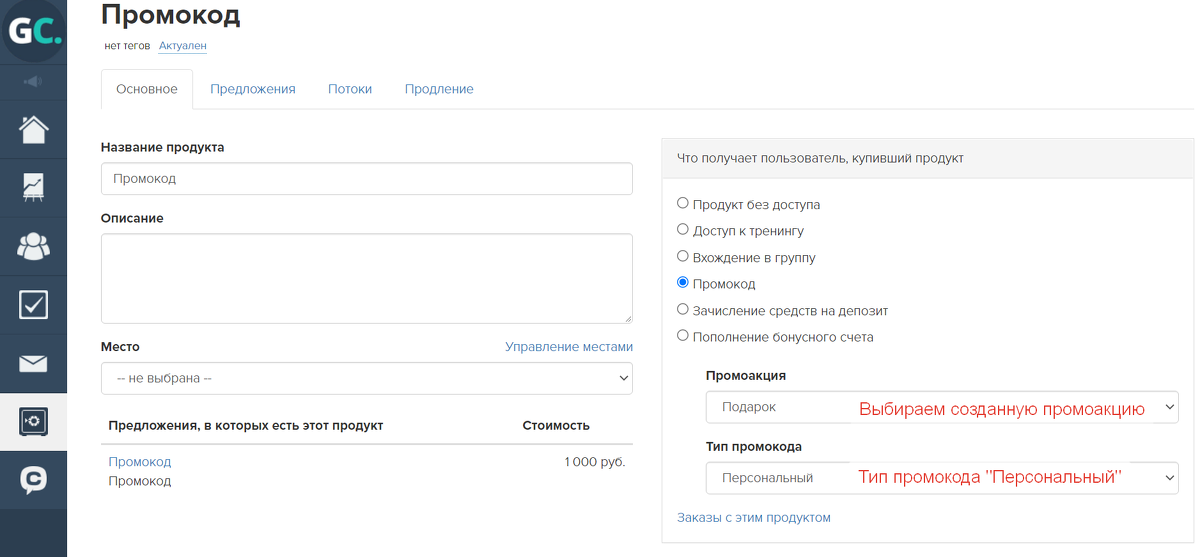The width and height of the screenshot is (1200, 557).
Task: Expand the "Место" dropdown
Action: 367,378
